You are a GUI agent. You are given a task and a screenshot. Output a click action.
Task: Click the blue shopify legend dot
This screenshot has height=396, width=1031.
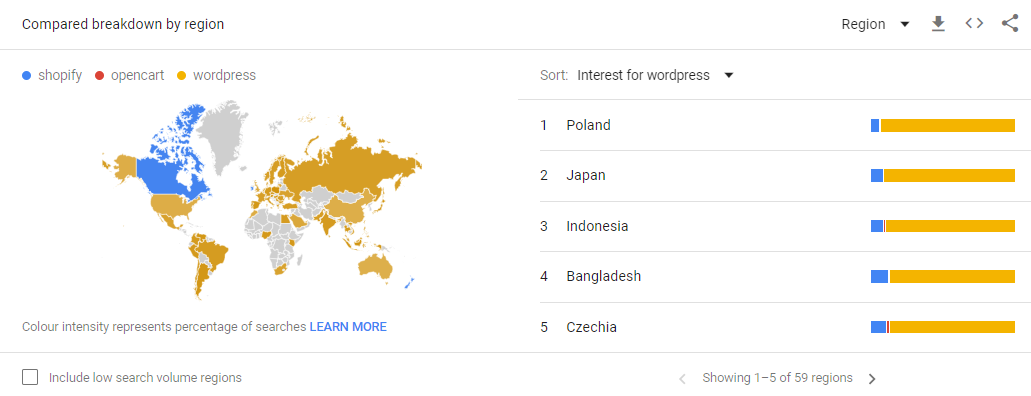coord(26,76)
